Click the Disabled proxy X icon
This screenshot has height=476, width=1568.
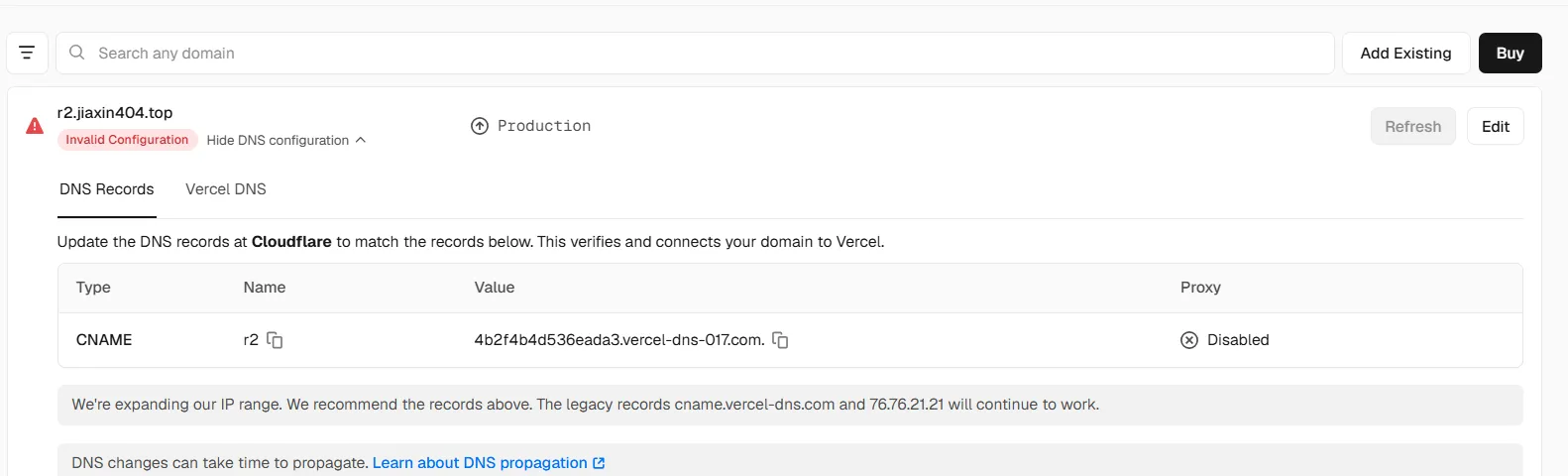1189,340
